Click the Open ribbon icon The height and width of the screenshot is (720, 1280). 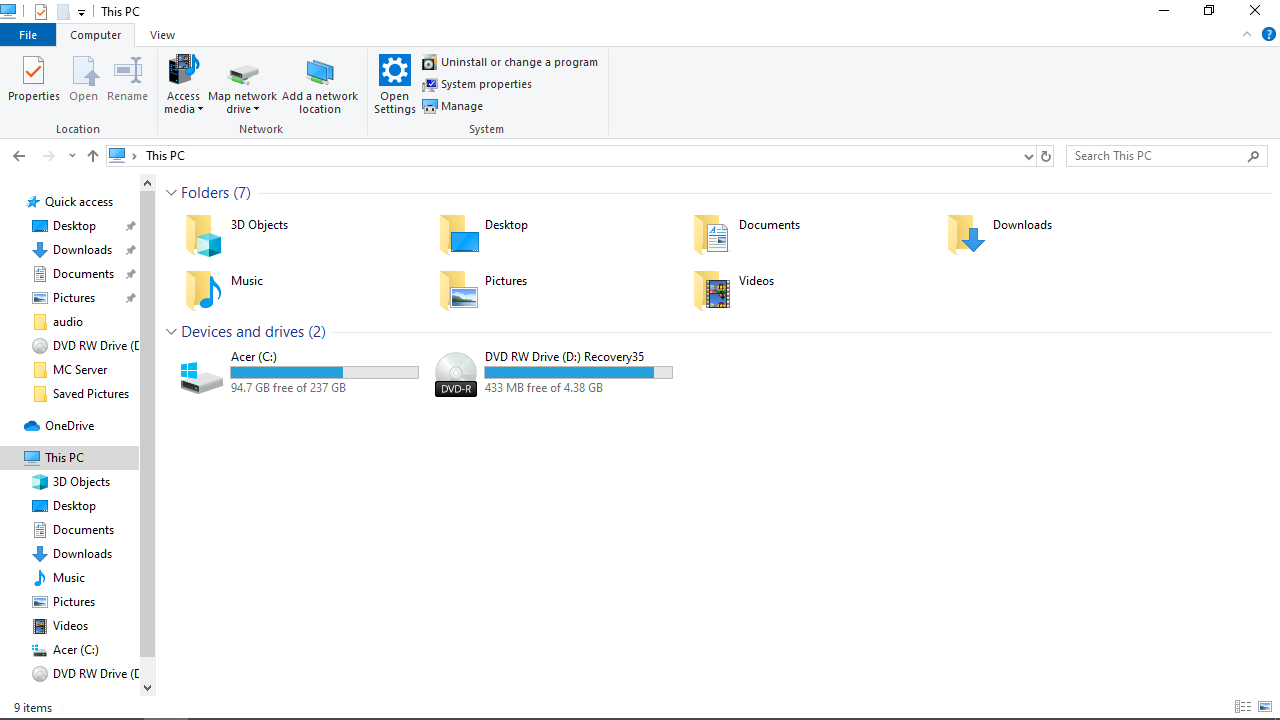[x=84, y=79]
